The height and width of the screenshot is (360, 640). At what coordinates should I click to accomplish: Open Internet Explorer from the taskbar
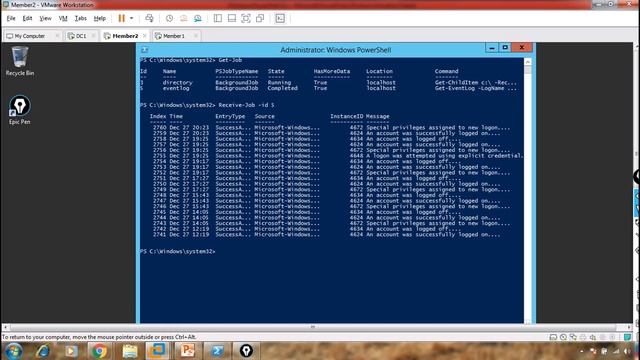43,351
